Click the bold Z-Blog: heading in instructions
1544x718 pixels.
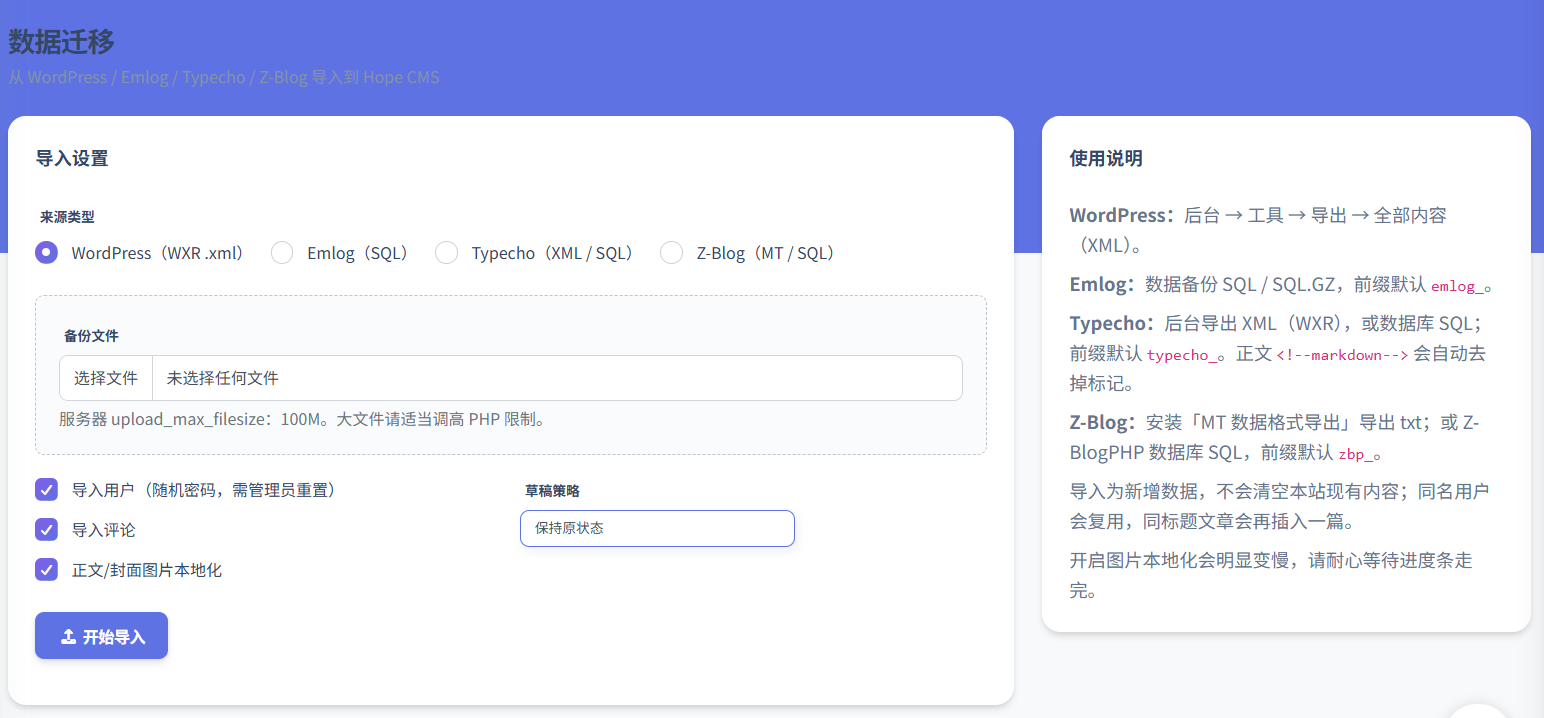(1103, 422)
